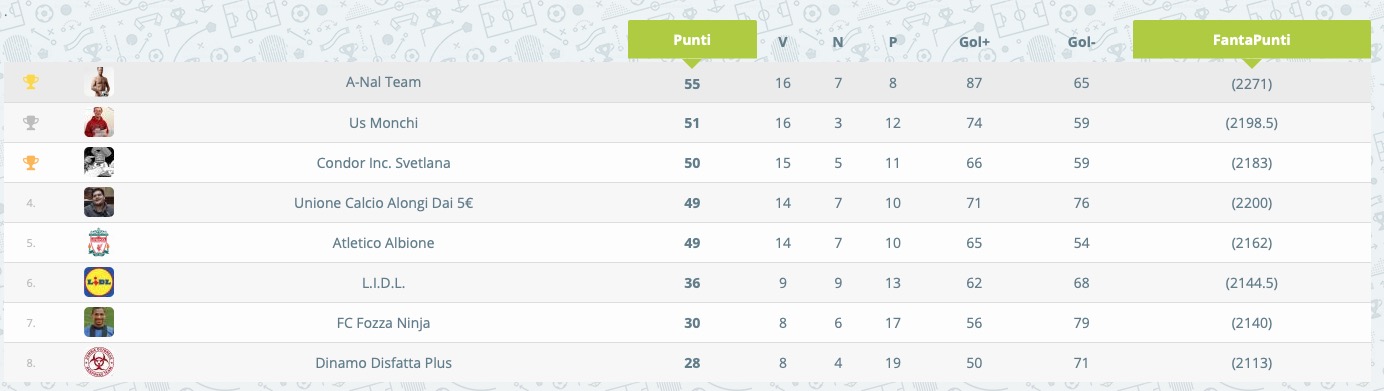Click the trophy icon next to Condor Inc. Svetlana

pyautogui.click(x=31, y=162)
